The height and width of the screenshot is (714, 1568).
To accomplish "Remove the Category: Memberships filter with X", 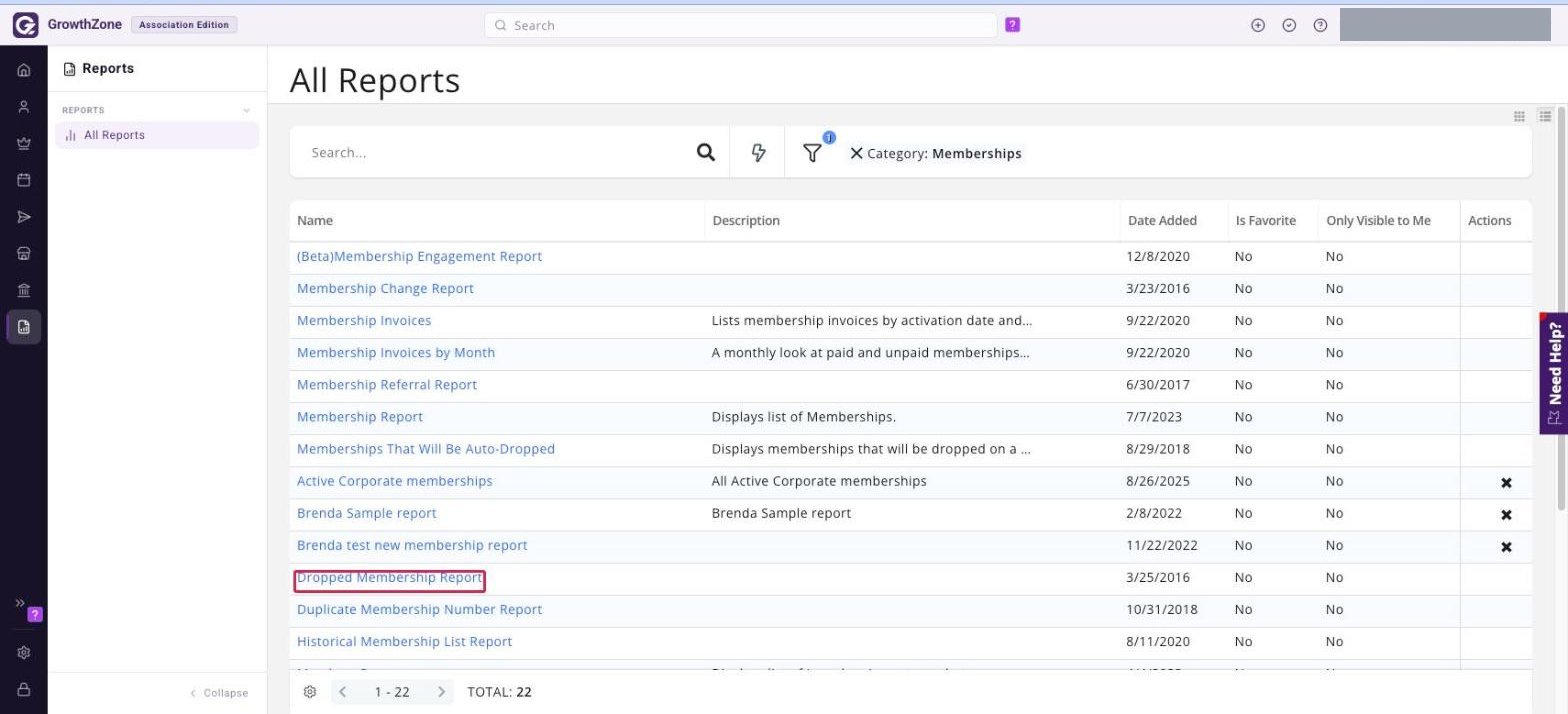I will pos(856,154).
